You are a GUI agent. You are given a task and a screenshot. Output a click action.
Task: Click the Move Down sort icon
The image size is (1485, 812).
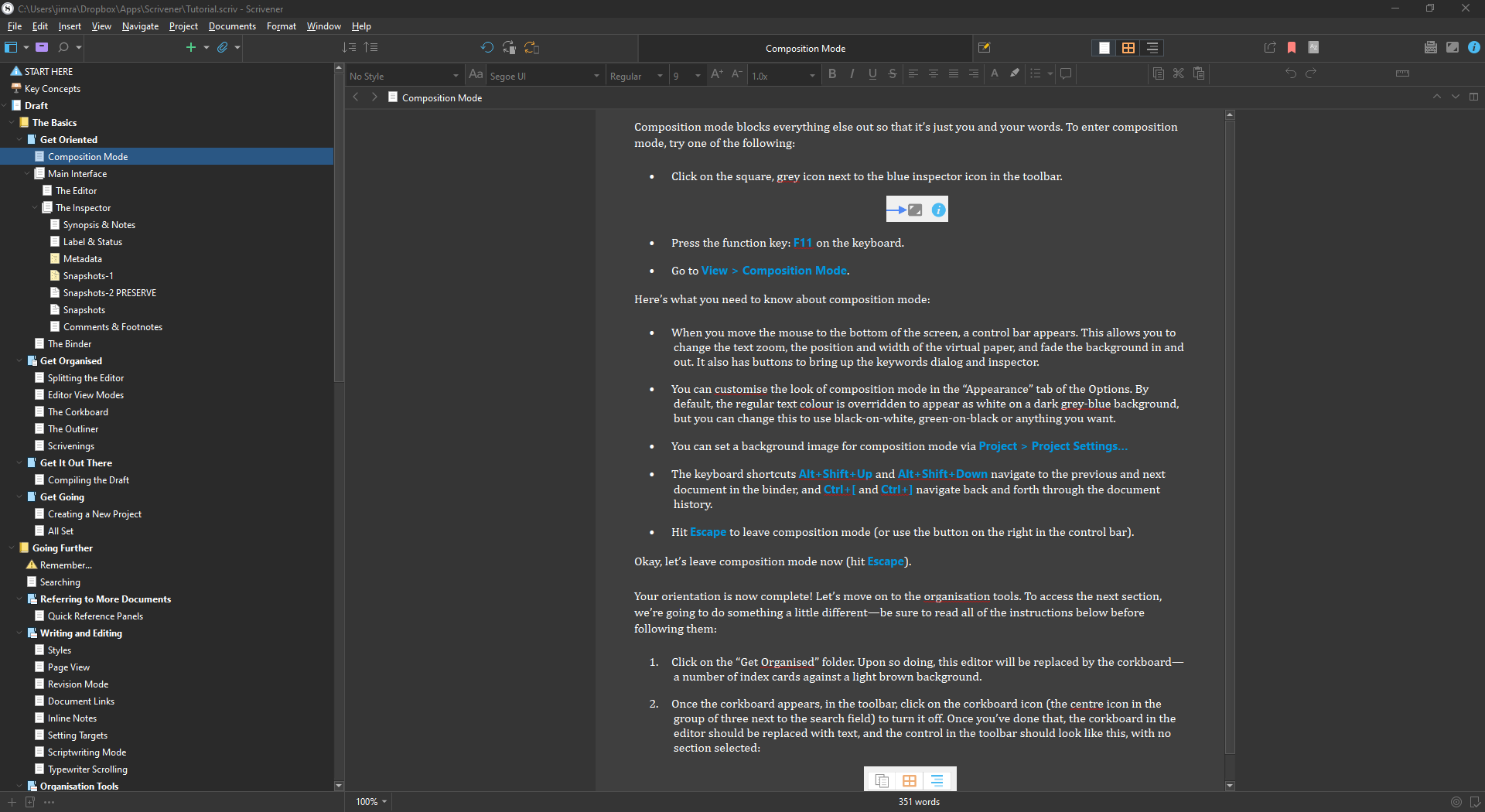coord(350,48)
